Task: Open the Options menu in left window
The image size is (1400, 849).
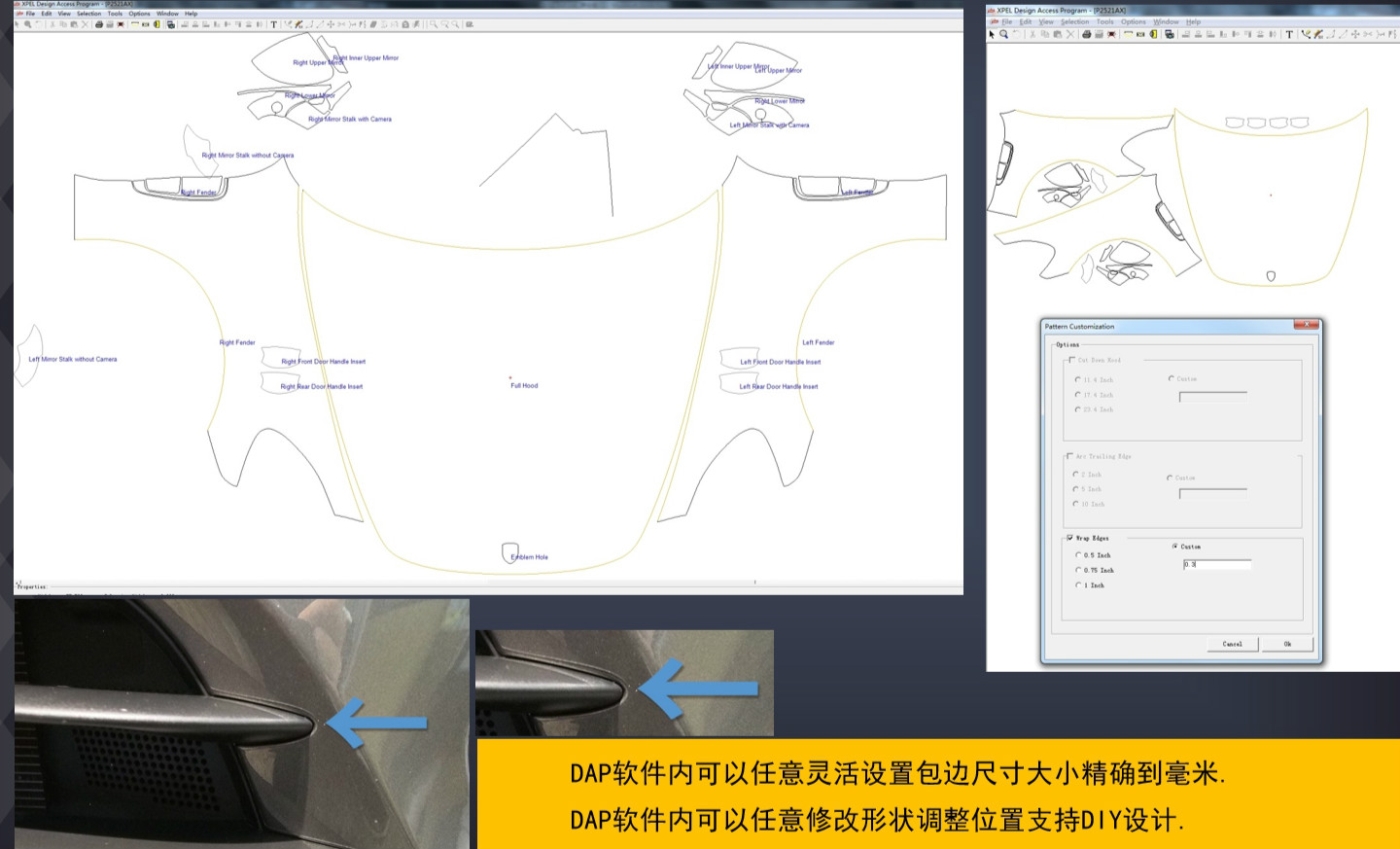Action: coord(139,14)
